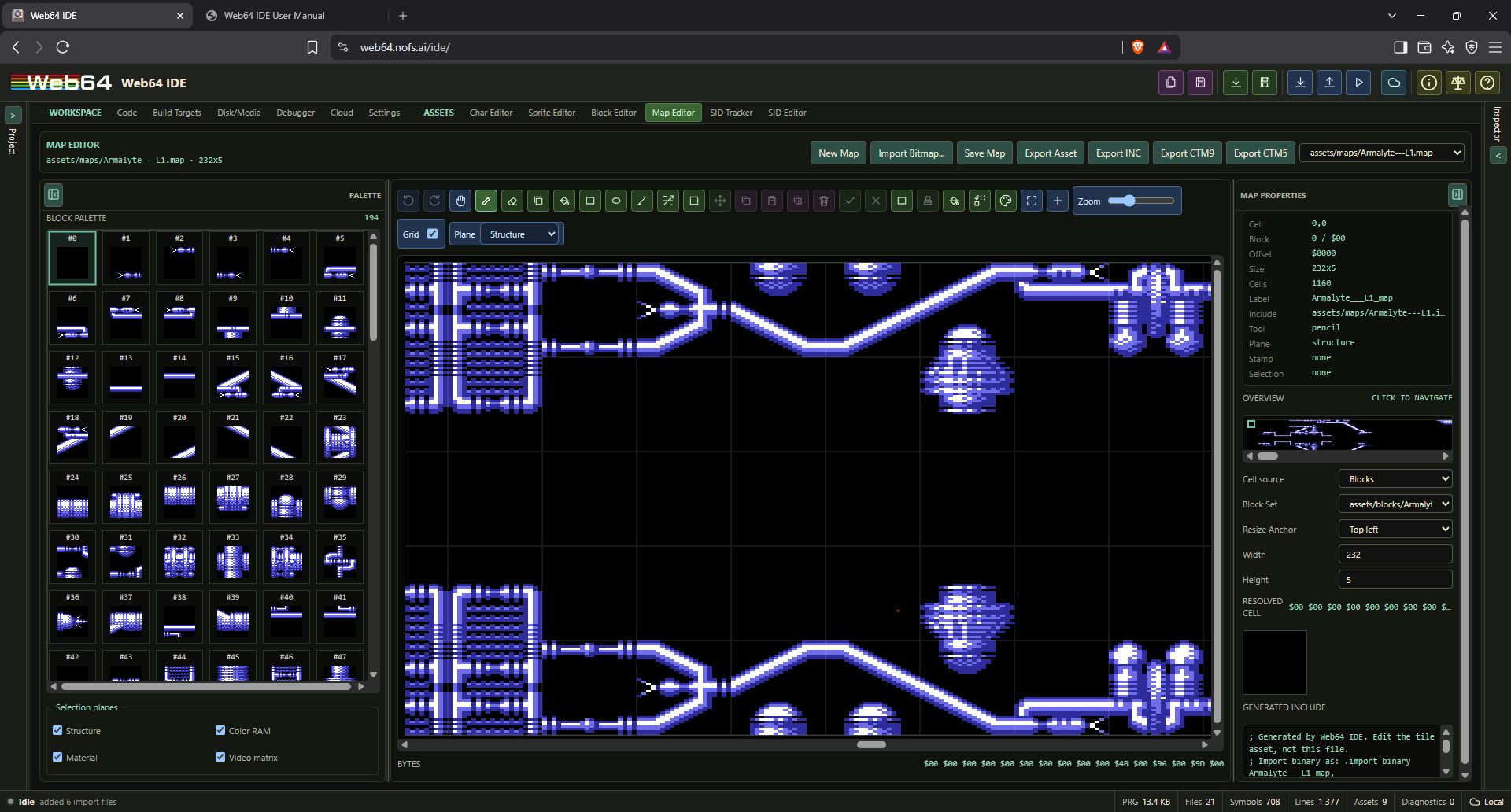Click the Export Asset button

tap(1051, 153)
